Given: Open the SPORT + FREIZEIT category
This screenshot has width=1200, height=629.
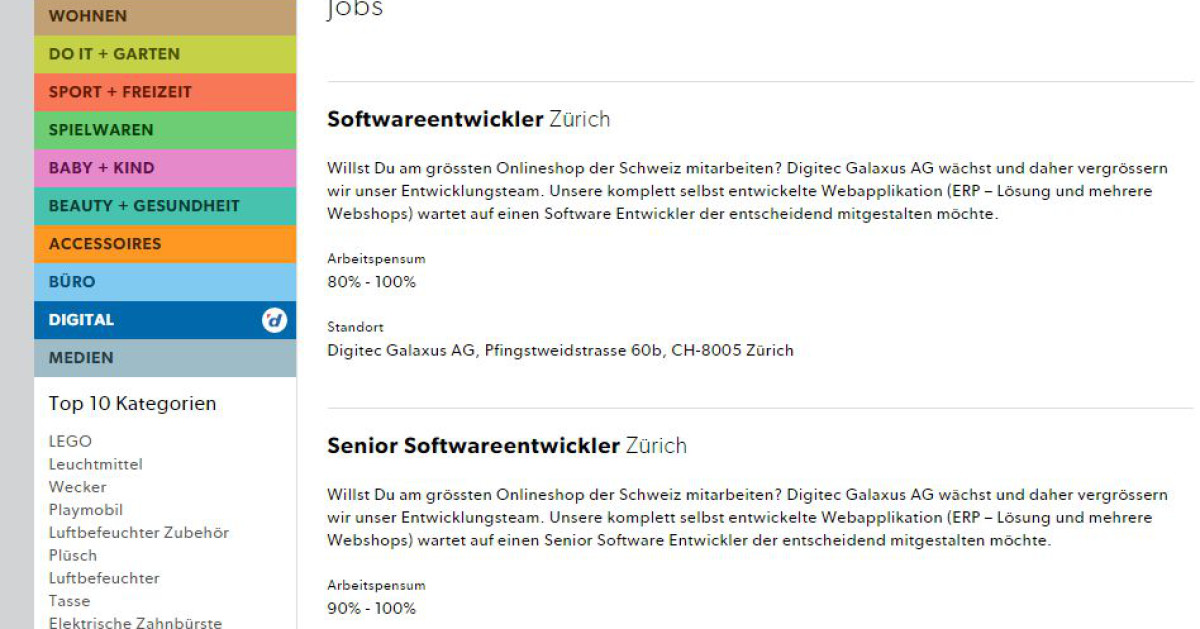Looking at the screenshot, I should coord(120,92).
